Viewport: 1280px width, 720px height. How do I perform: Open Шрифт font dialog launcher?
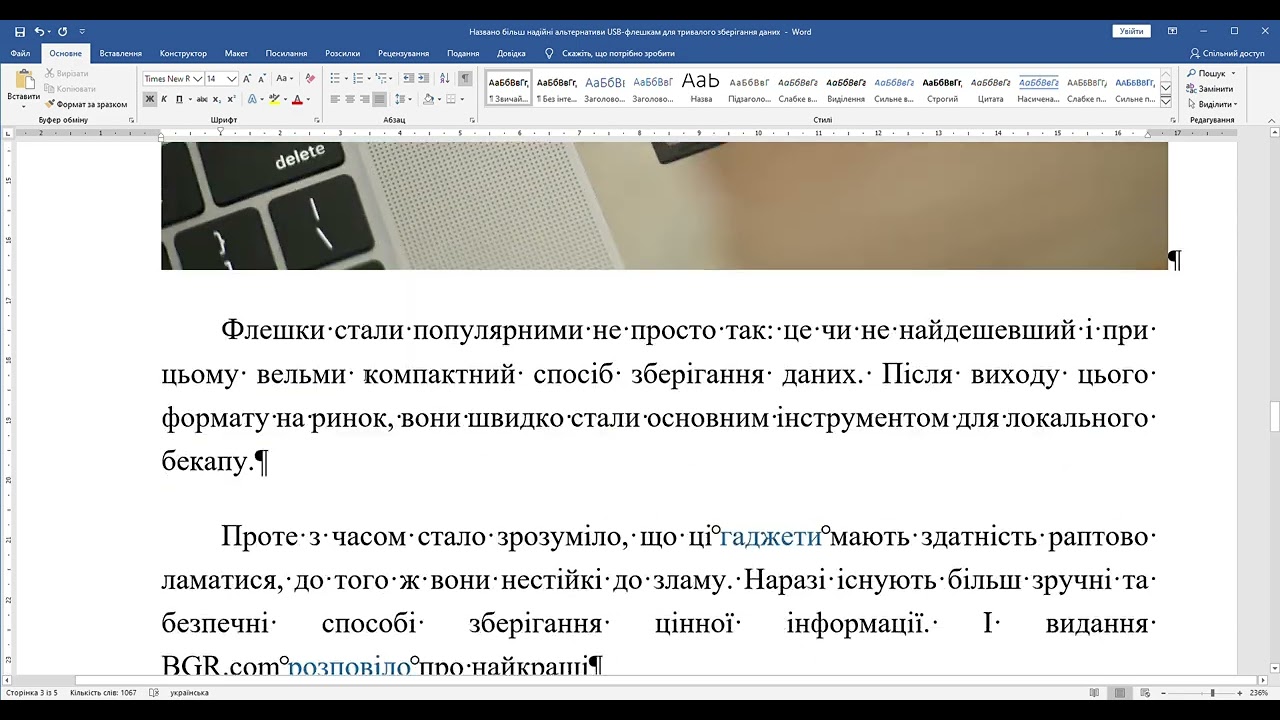point(317,120)
